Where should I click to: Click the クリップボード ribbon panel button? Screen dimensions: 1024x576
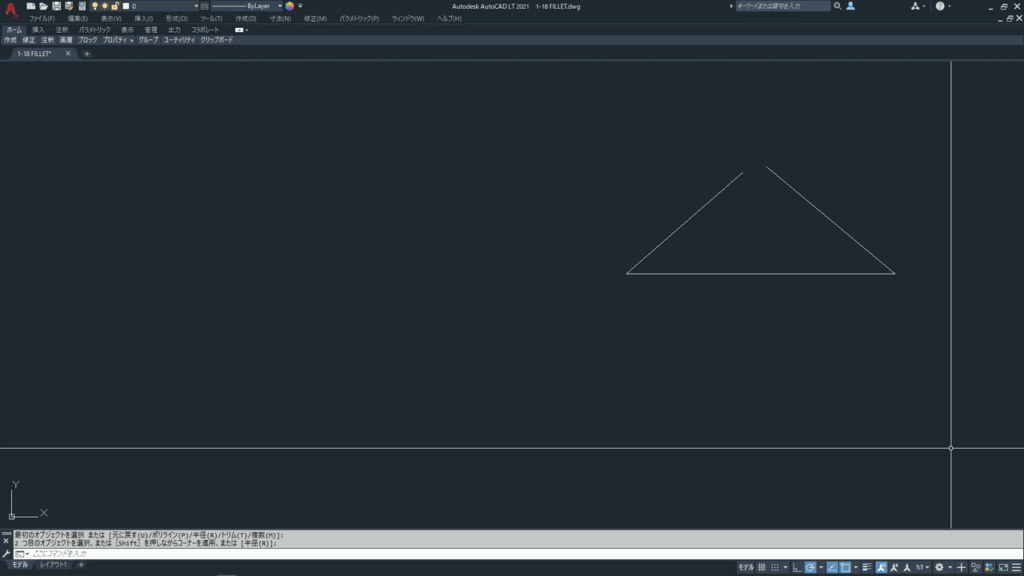[x=216, y=40]
